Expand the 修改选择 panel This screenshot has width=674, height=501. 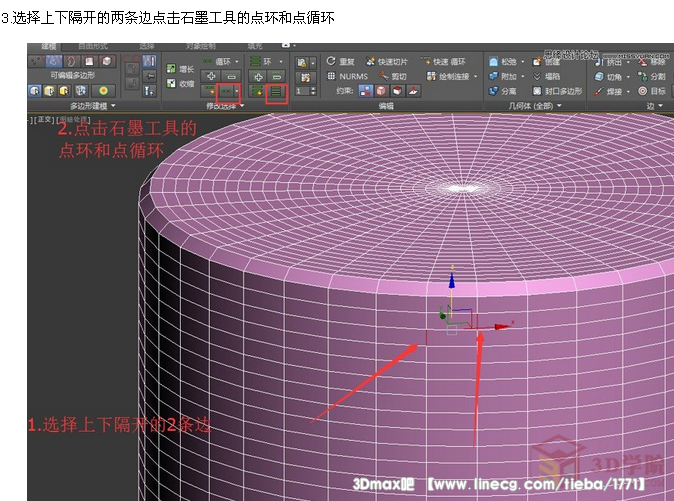tap(225, 106)
